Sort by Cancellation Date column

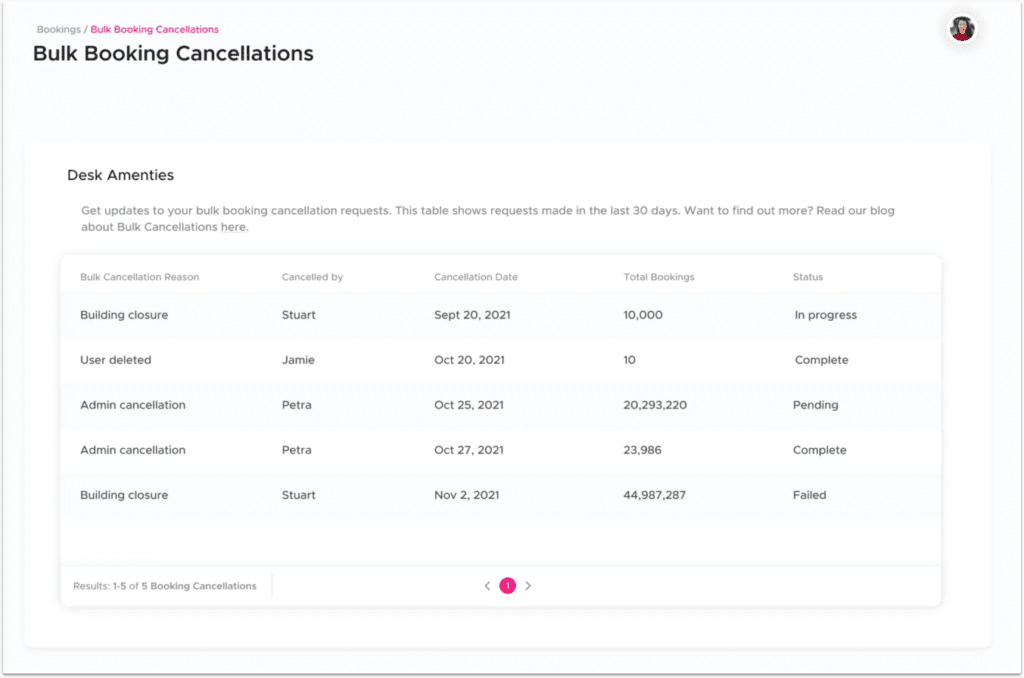(x=475, y=277)
